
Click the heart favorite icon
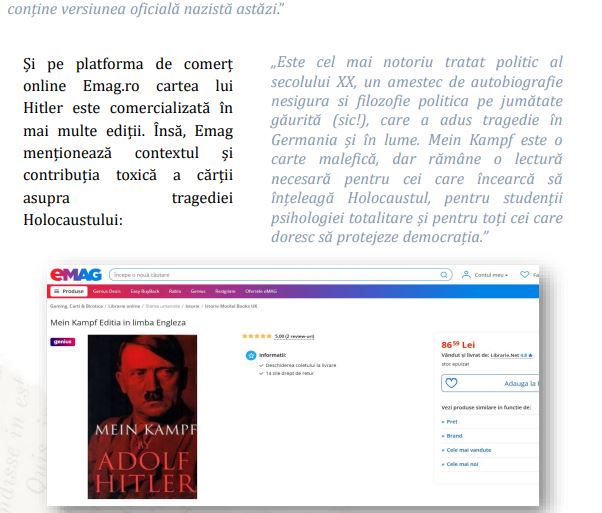click(451, 382)
